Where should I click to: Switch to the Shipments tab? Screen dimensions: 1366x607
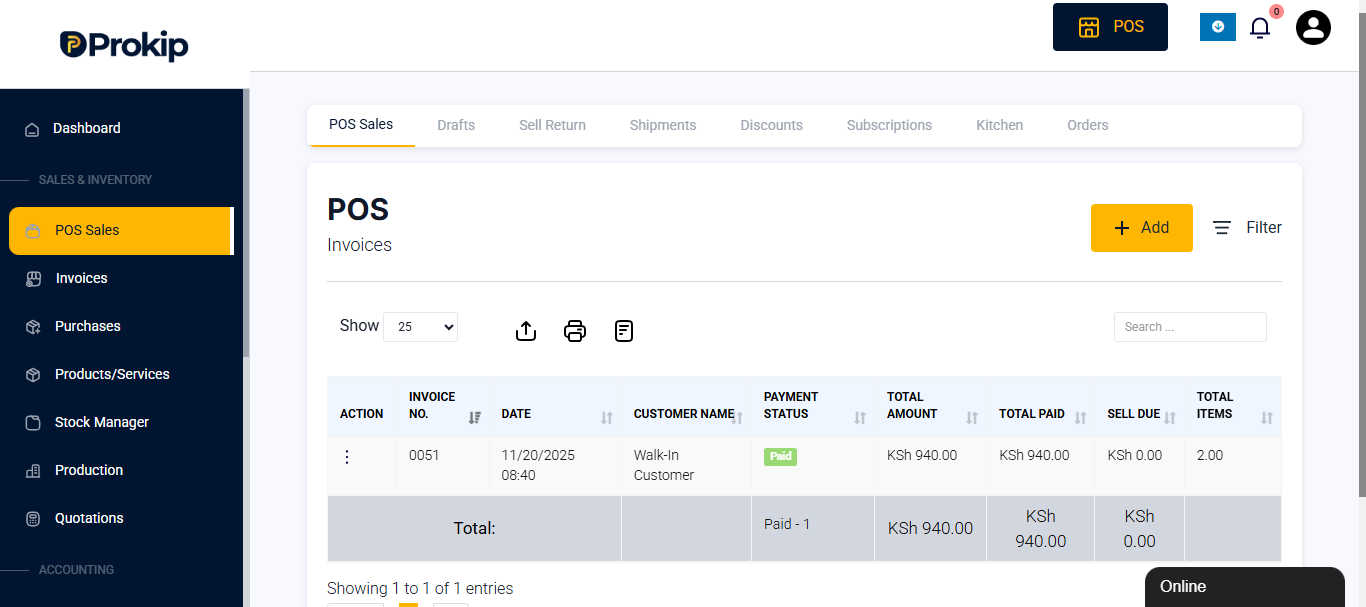coord(663,126)
